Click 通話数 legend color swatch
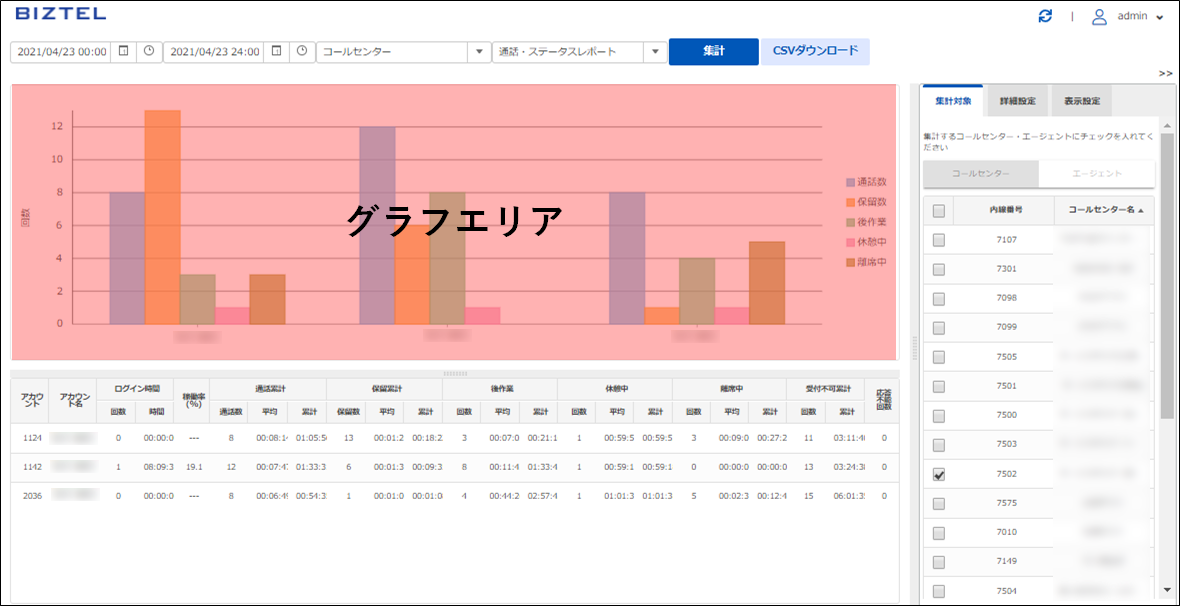Viewport: 1180px width, 606px height. click(850, 183)
